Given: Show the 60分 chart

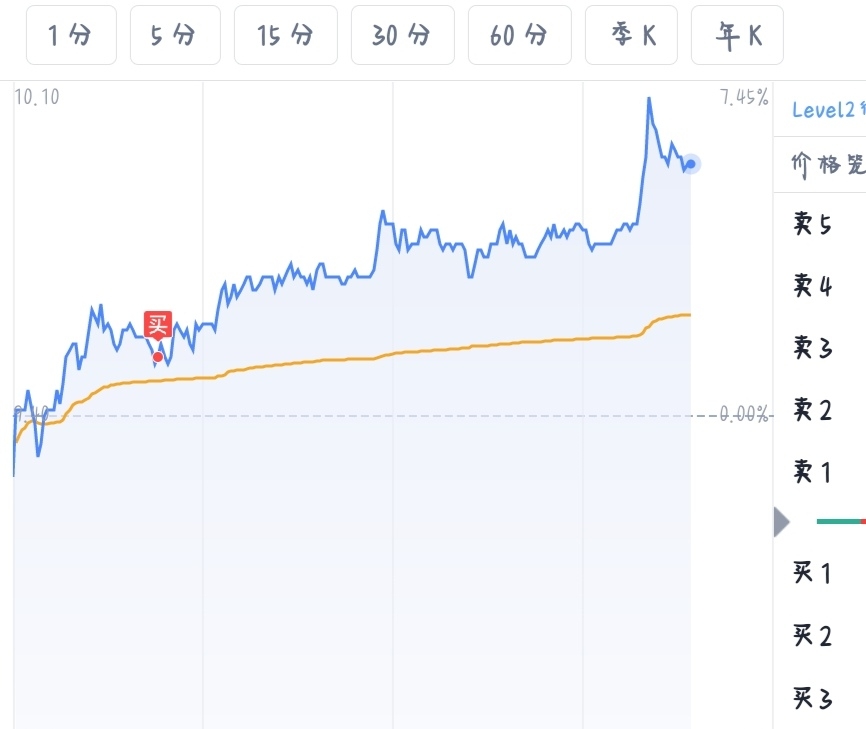Looking at the screenshot, I should (519, 36).
